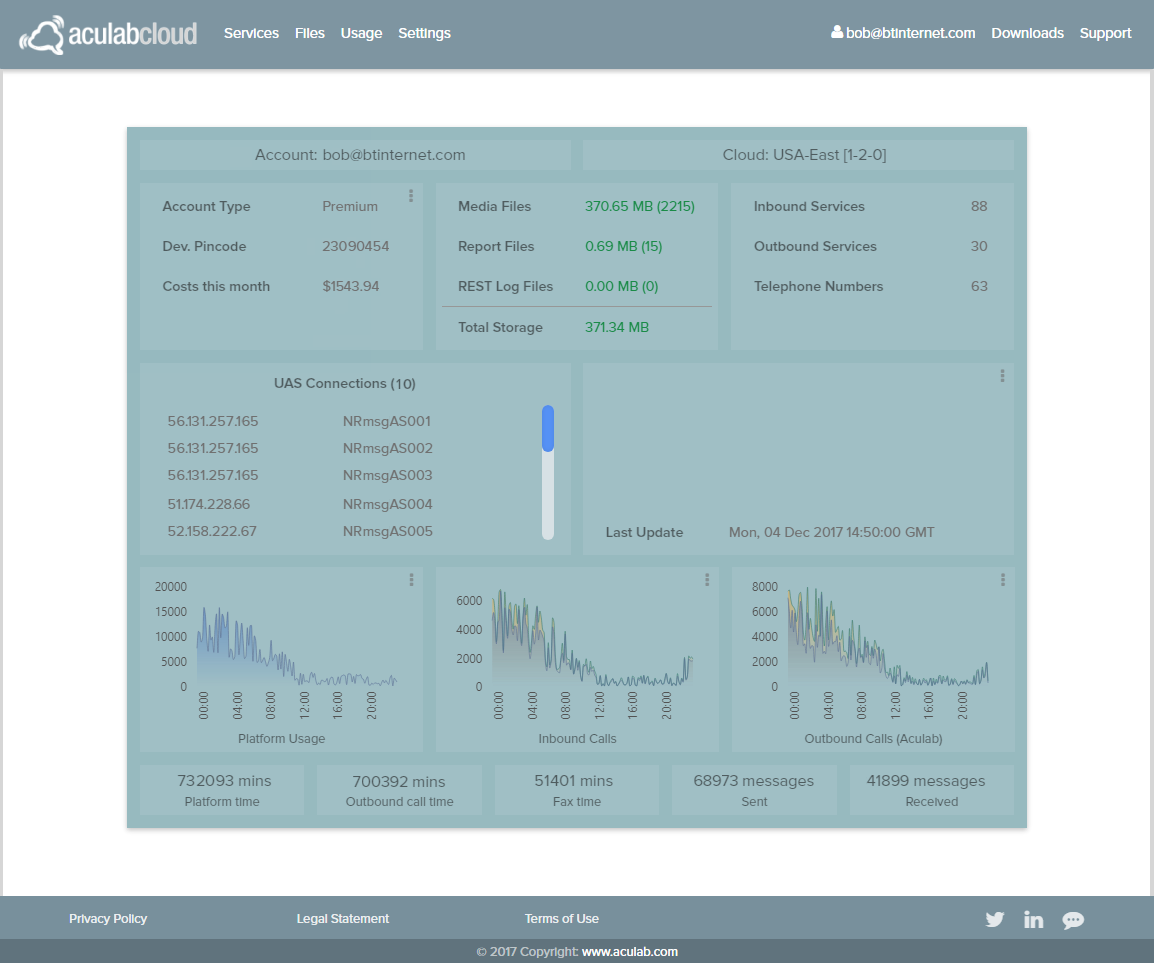Click the Telephone Numbers count 63

(x=979, y=286)
